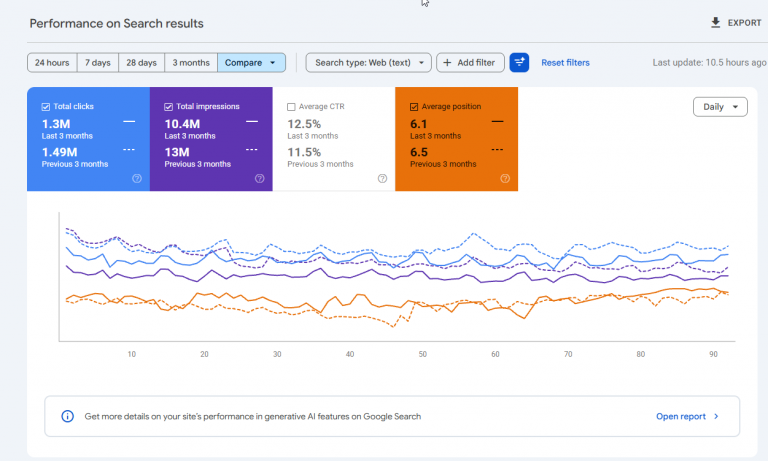This screenshot has height=461, width=768.
Task: Click the Last update: 10.5 hours ago text
Action: point(709,63)
